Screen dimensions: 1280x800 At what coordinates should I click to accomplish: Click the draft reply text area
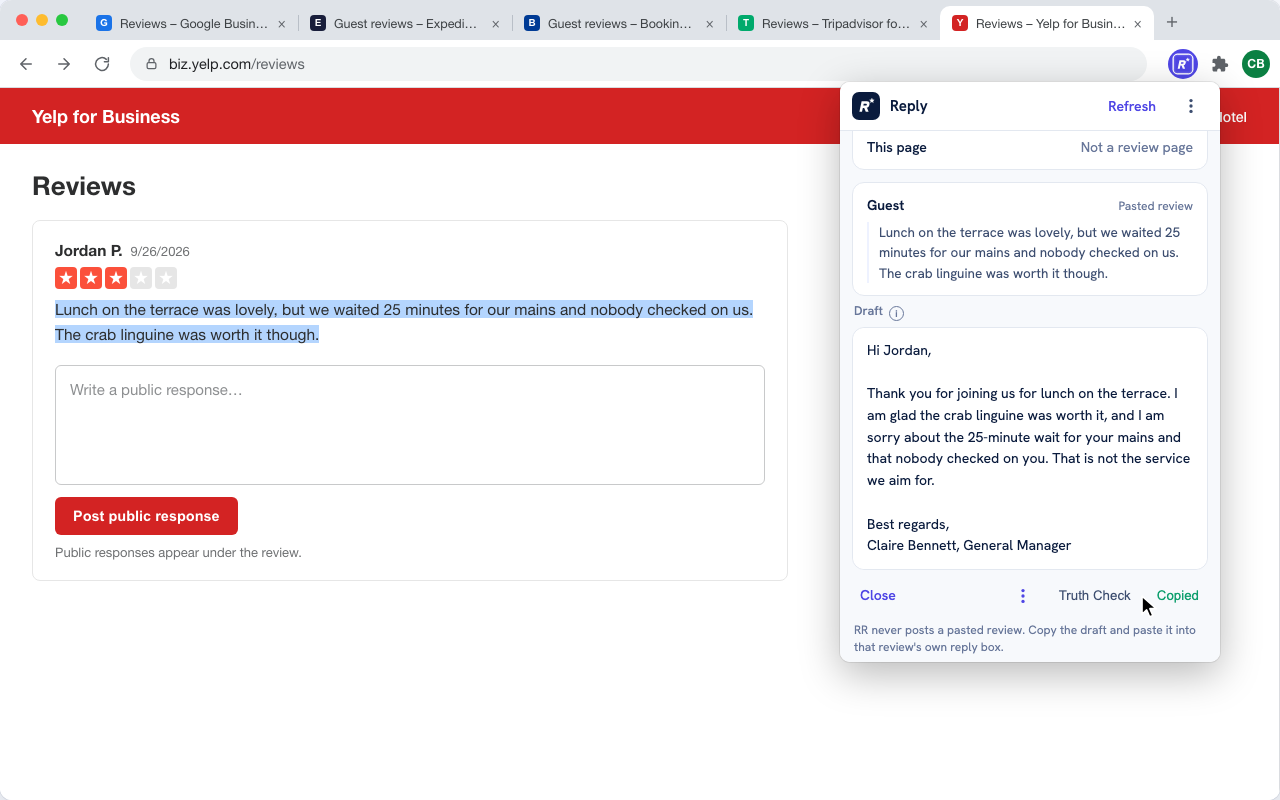tap(1030, 449)
